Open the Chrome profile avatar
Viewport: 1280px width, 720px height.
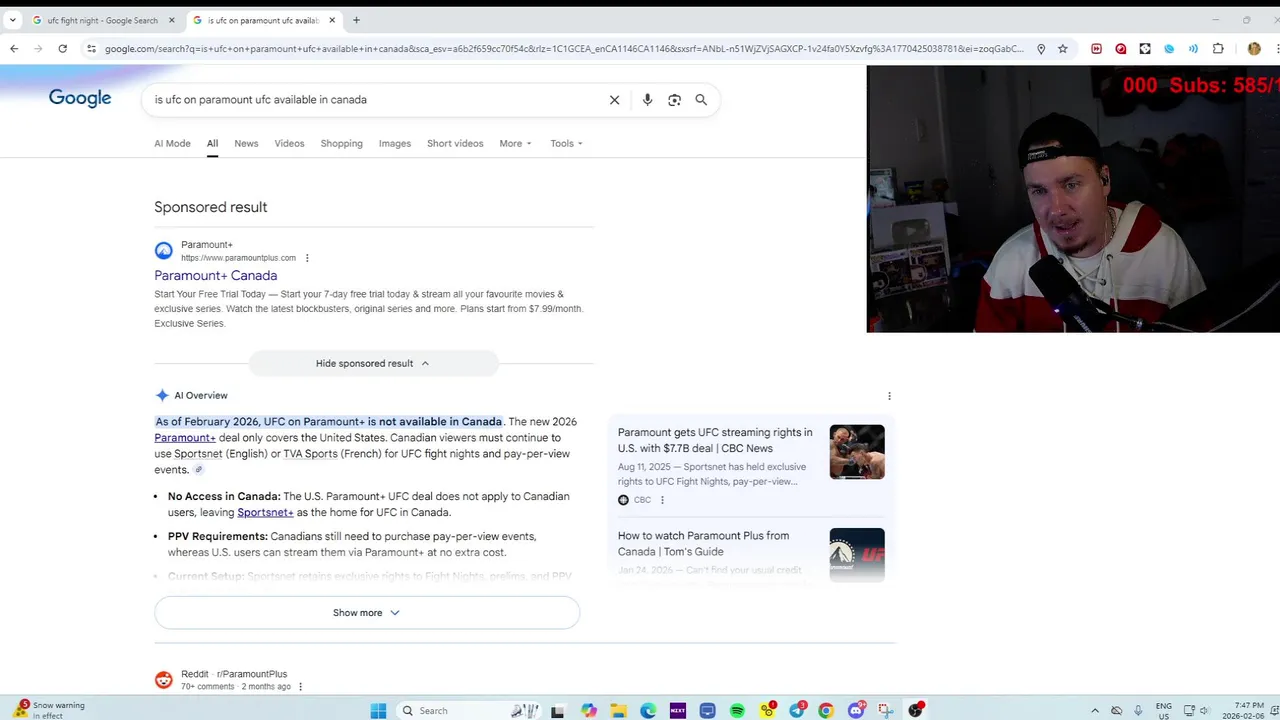coord(1254,48)
